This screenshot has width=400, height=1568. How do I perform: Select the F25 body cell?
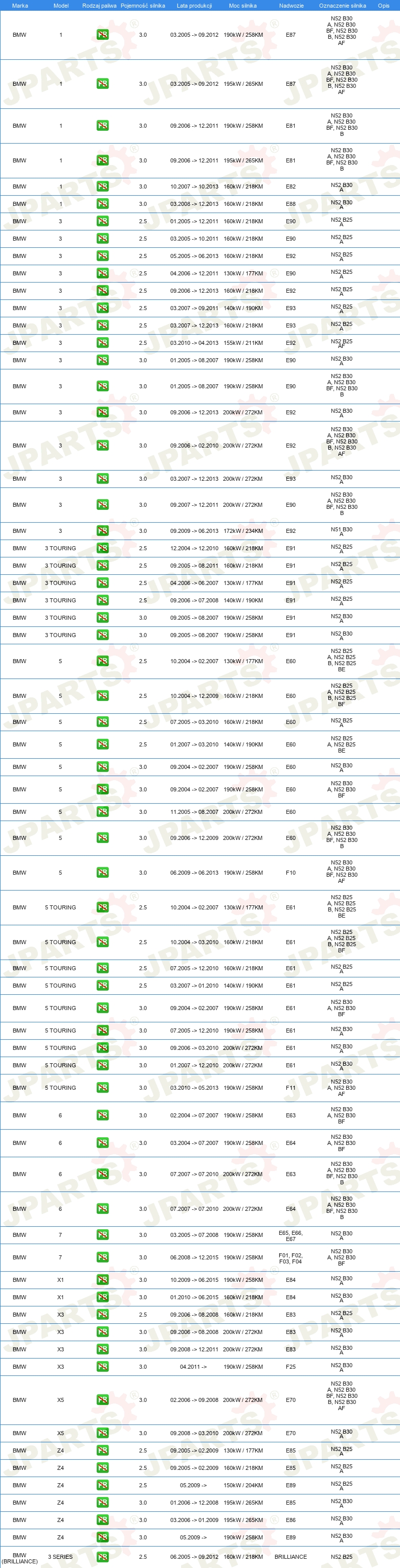tap(291, 1367)
